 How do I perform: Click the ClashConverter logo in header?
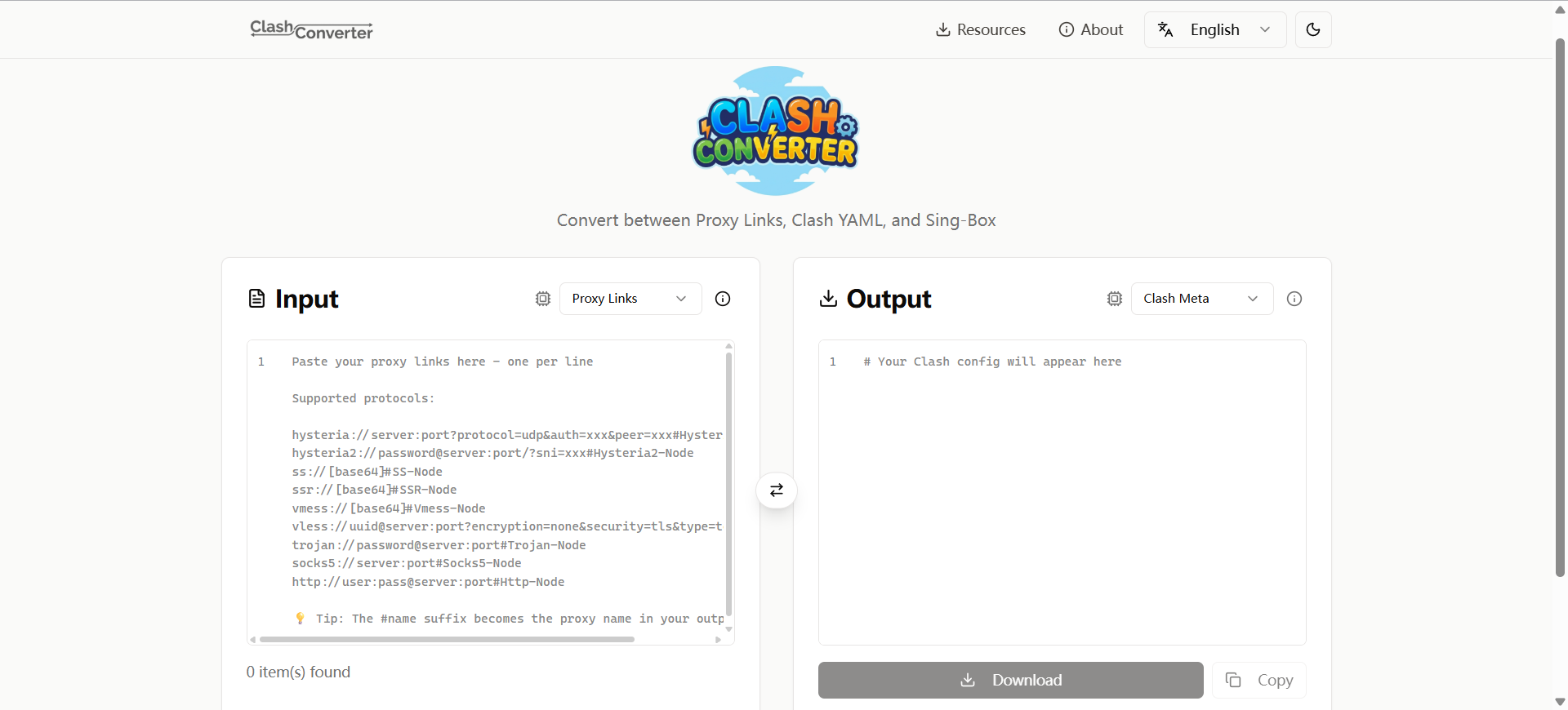coord(311,30)
